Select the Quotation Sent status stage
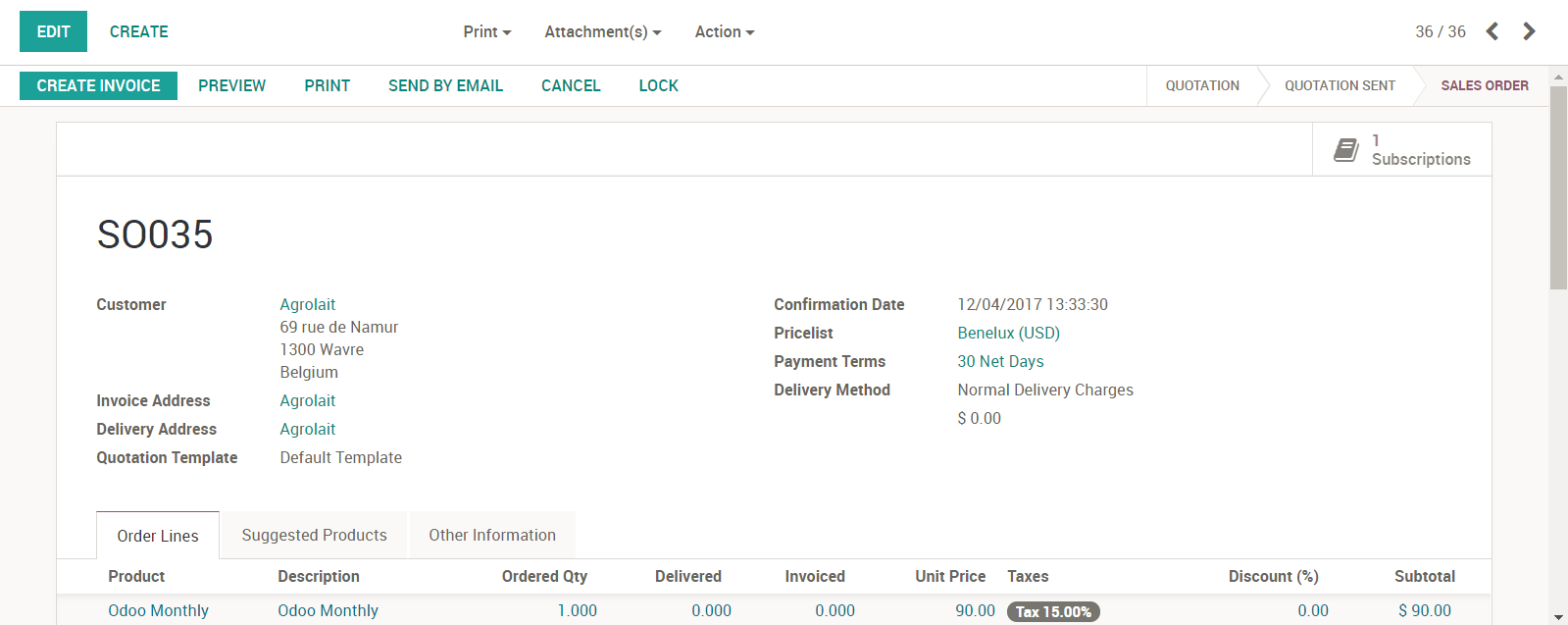Screen dimensions: 1568x625 coord(1340,85)
